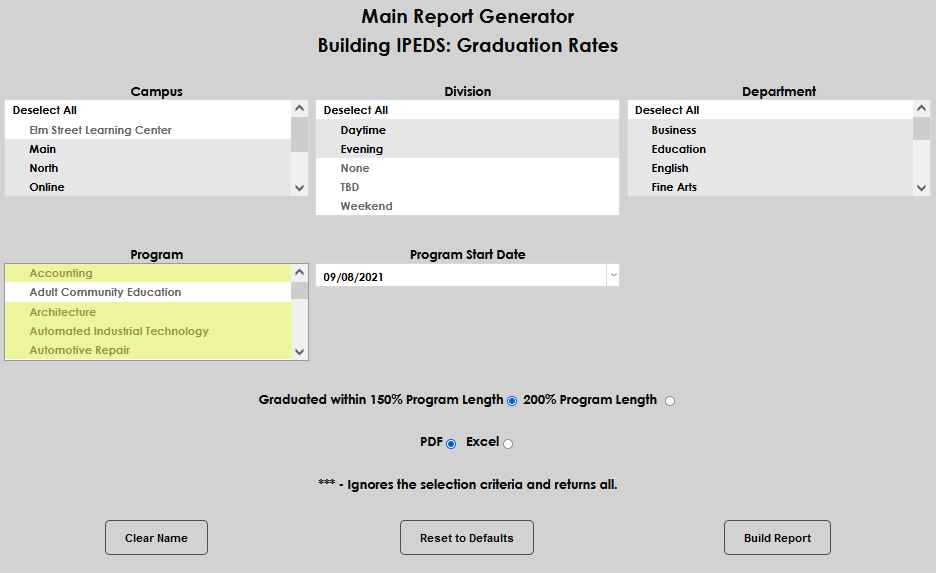The width and height of the screenshot is (936, 573).
Task: Click the Clear Name button
Action: coord(156,538)
